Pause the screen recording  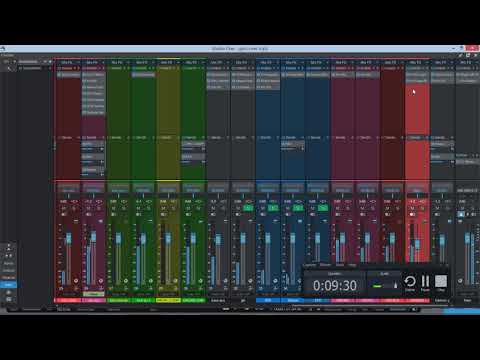pos(425,282)
